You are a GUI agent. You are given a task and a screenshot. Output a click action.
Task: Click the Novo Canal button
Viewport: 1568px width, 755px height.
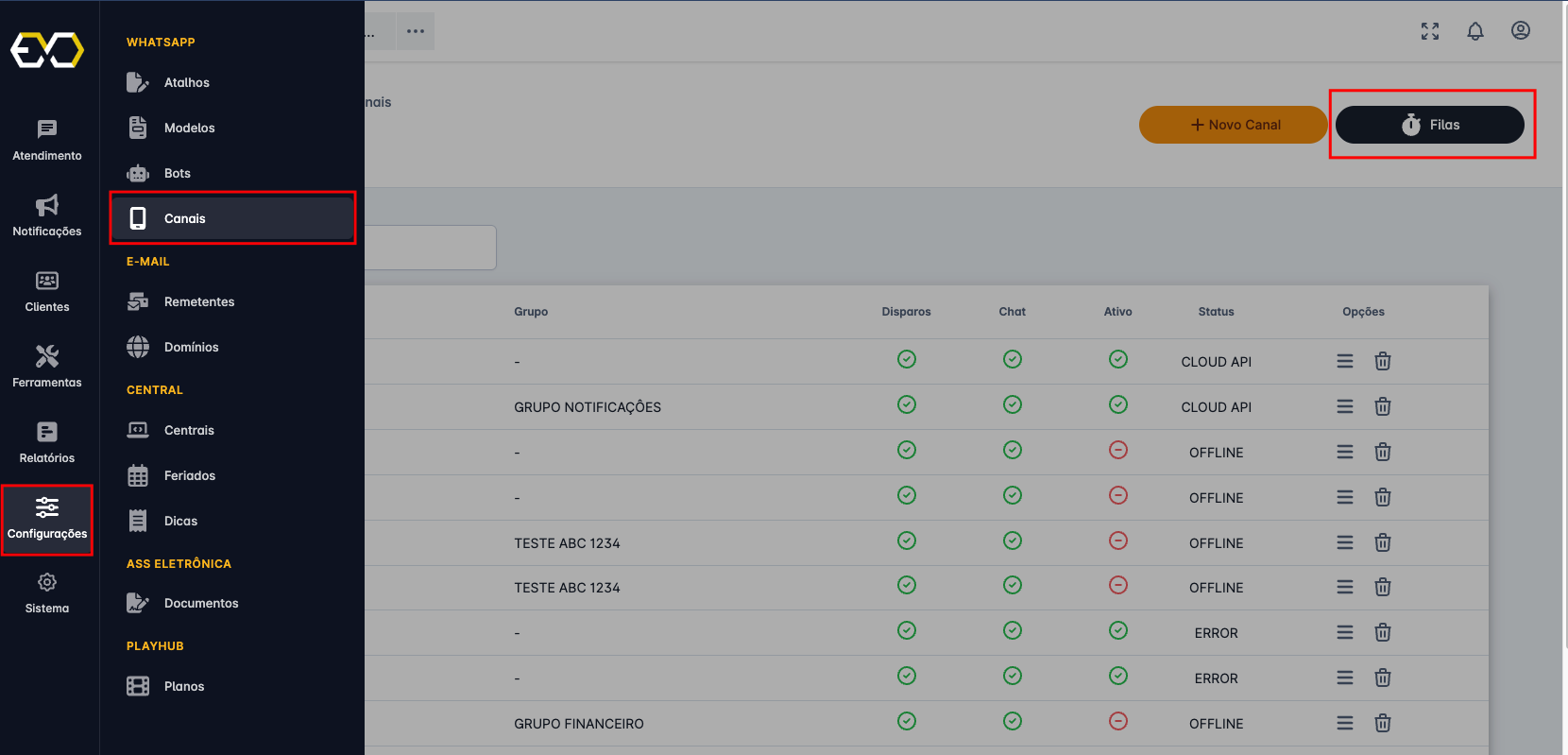click(x=1233, y=125)
